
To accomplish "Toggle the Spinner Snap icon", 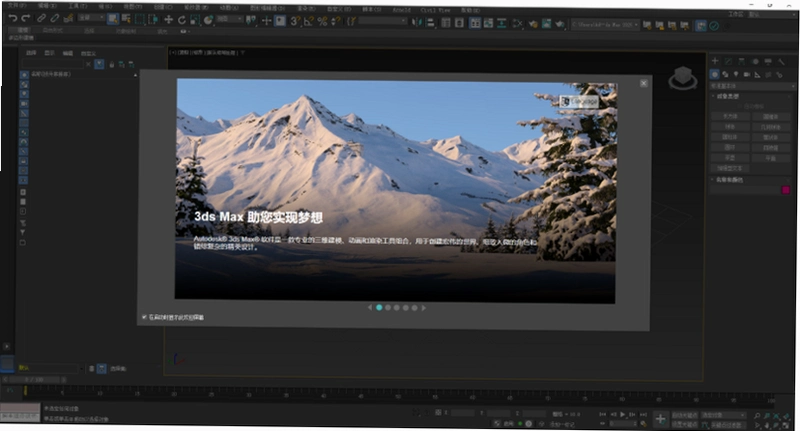I will coord(335,21).
